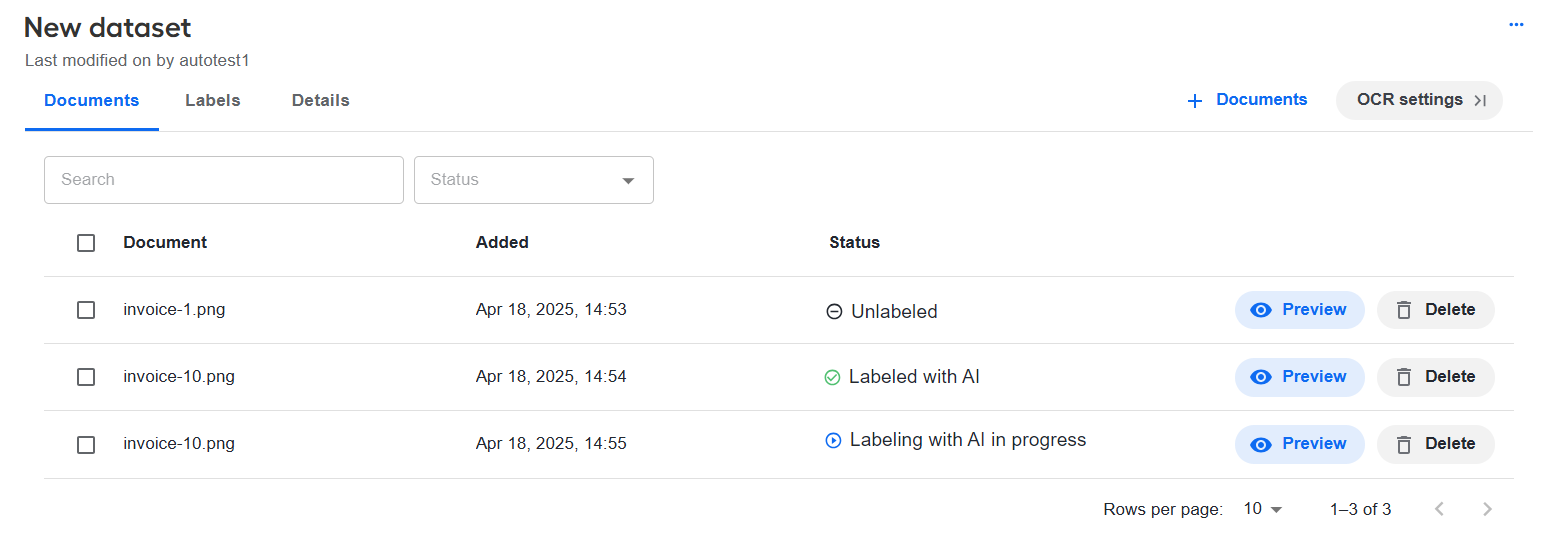Toggle the select-all documents checkbox
Viewport: 1543px width, 543px height.
pos(86,243)
